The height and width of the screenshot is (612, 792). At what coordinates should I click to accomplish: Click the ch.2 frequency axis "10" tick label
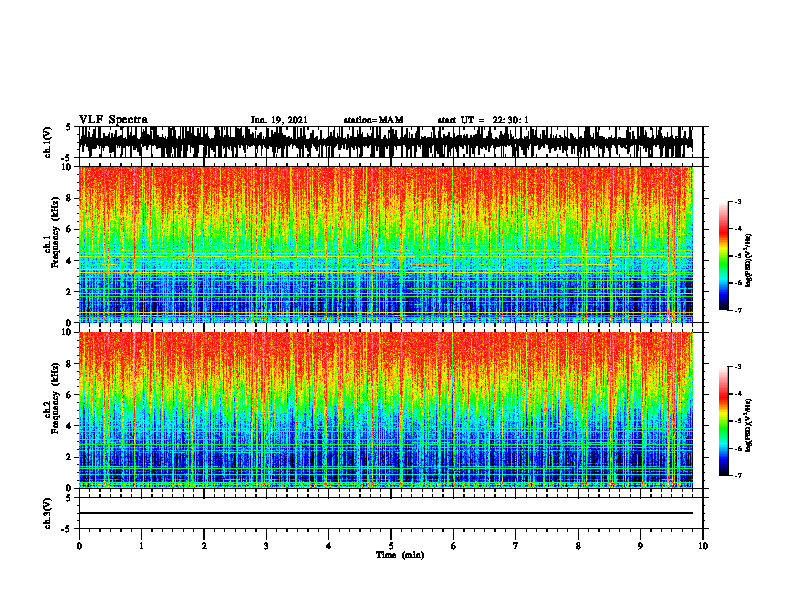coord(68,332)
